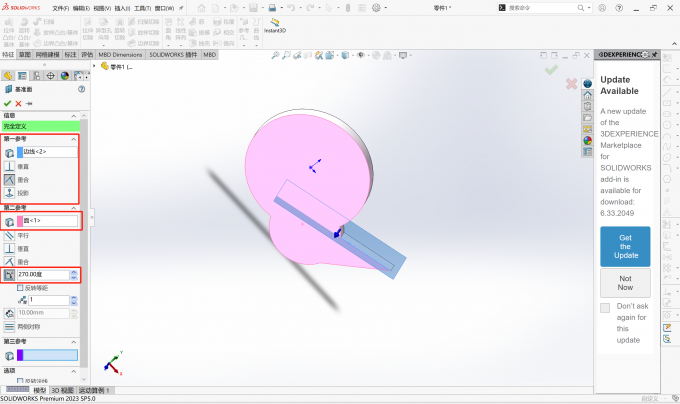Confirm the reference plane with the green checkmark
The width and height of the screenshot is (680, 404).
pos(7,104)
